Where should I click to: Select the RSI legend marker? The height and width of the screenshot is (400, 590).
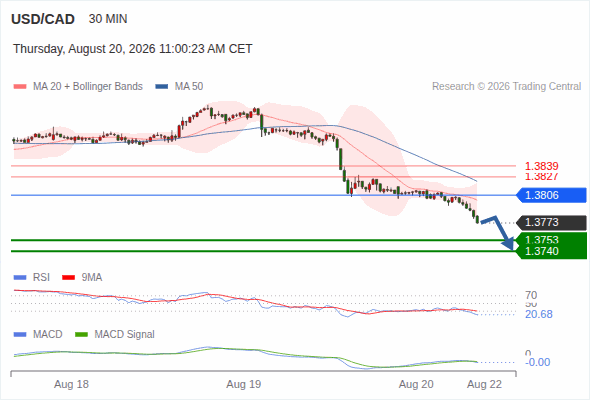click(20, 278)
